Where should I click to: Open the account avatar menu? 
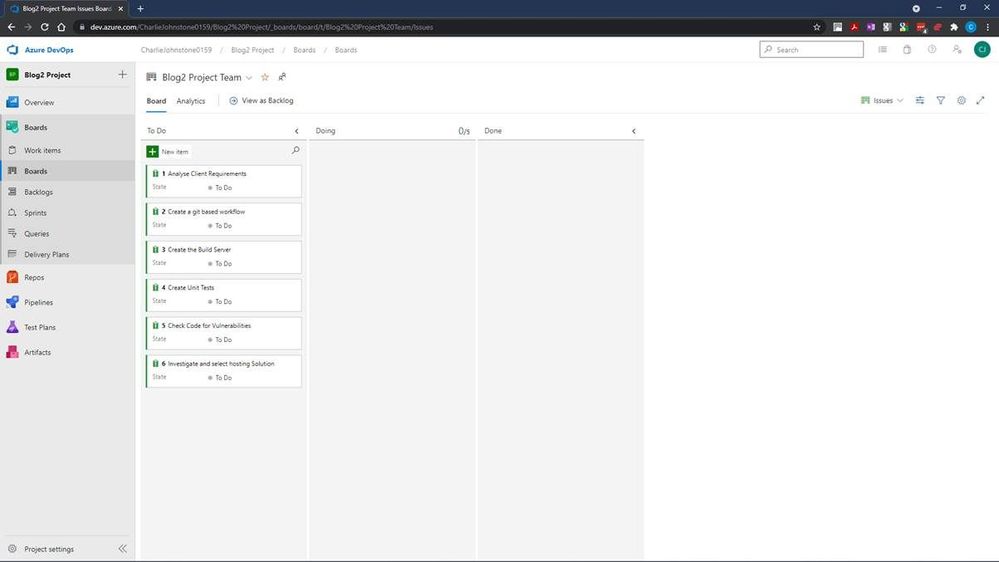coord(982,50)
